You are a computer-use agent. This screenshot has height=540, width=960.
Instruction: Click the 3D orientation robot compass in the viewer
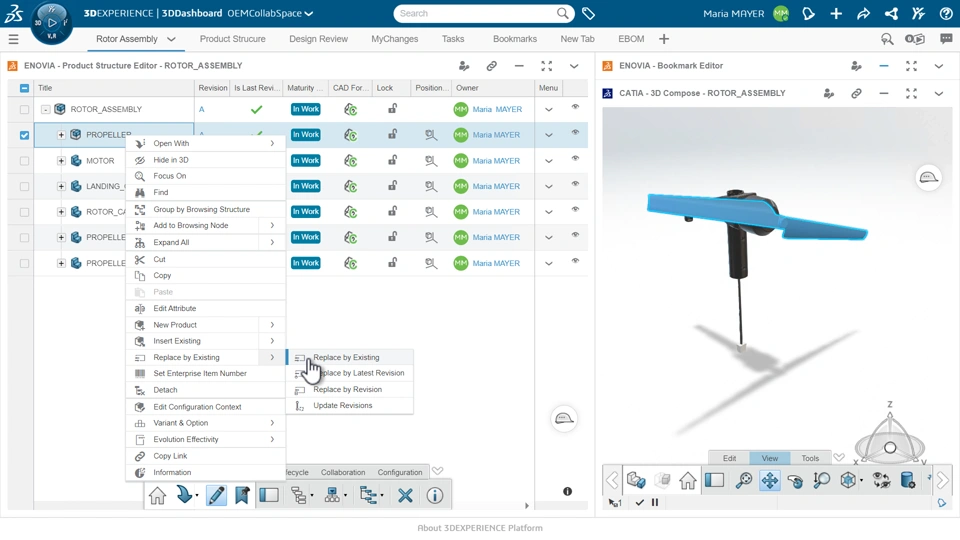click(890, 440)
